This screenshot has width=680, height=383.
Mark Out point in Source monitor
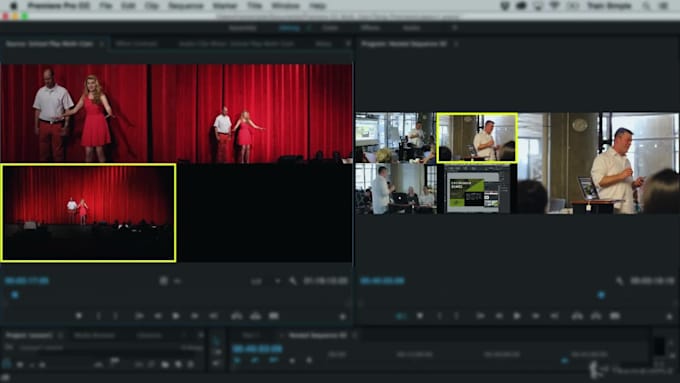click(115, 316)
